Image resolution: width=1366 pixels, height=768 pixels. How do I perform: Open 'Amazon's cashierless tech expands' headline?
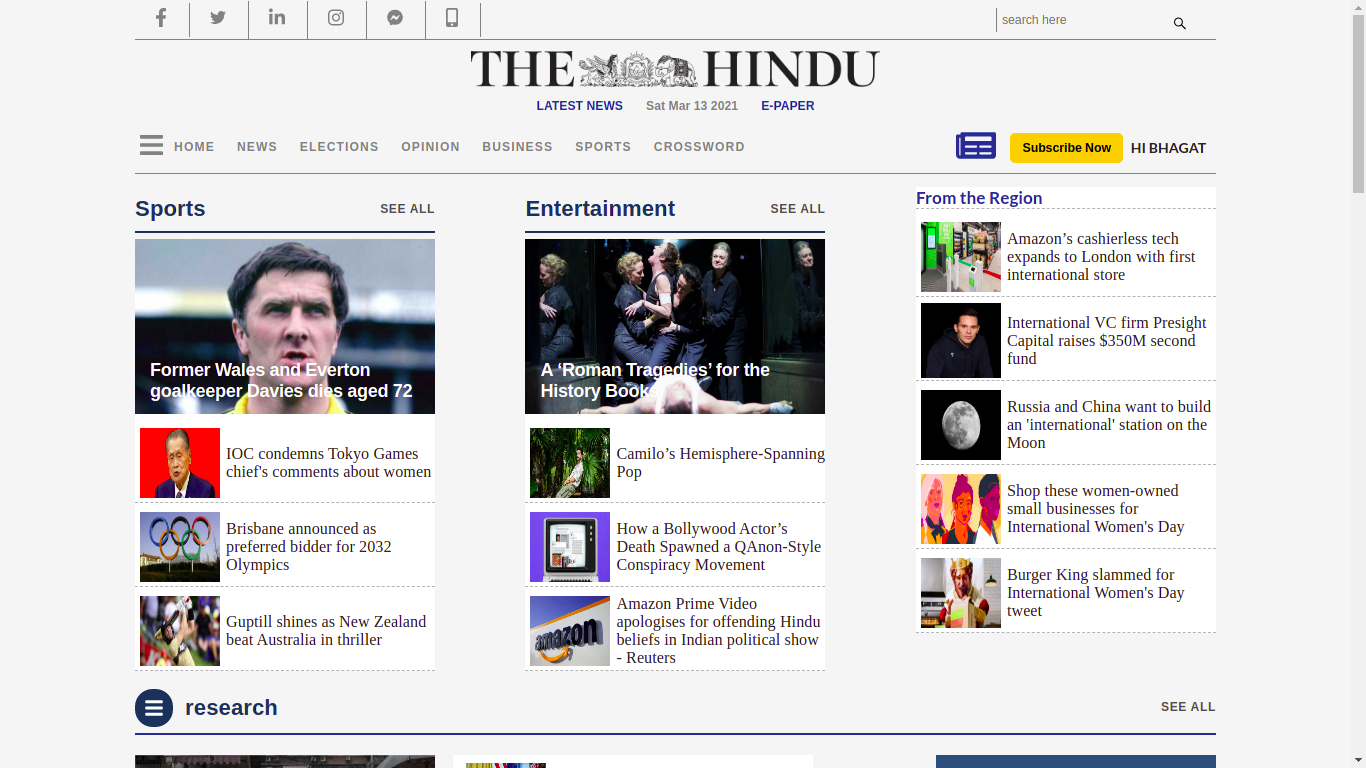coord(1101,257)
